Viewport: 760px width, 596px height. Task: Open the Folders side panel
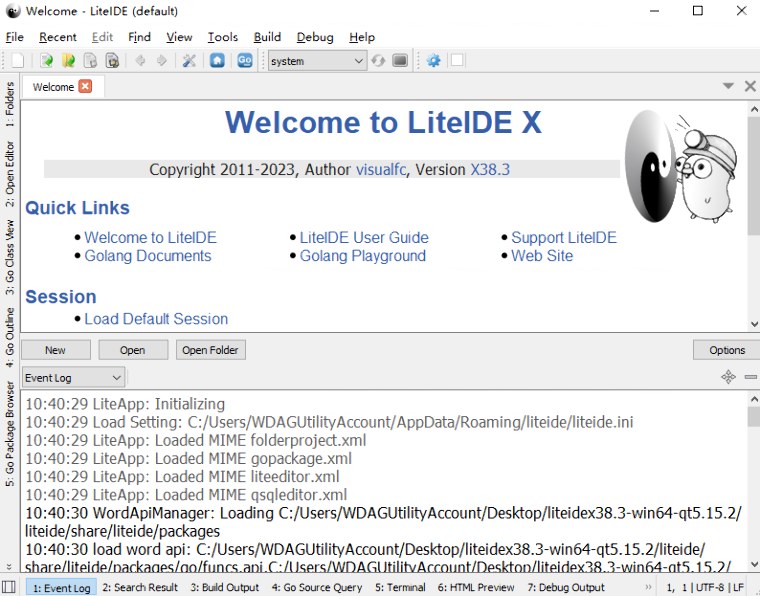tap(10, 104)
